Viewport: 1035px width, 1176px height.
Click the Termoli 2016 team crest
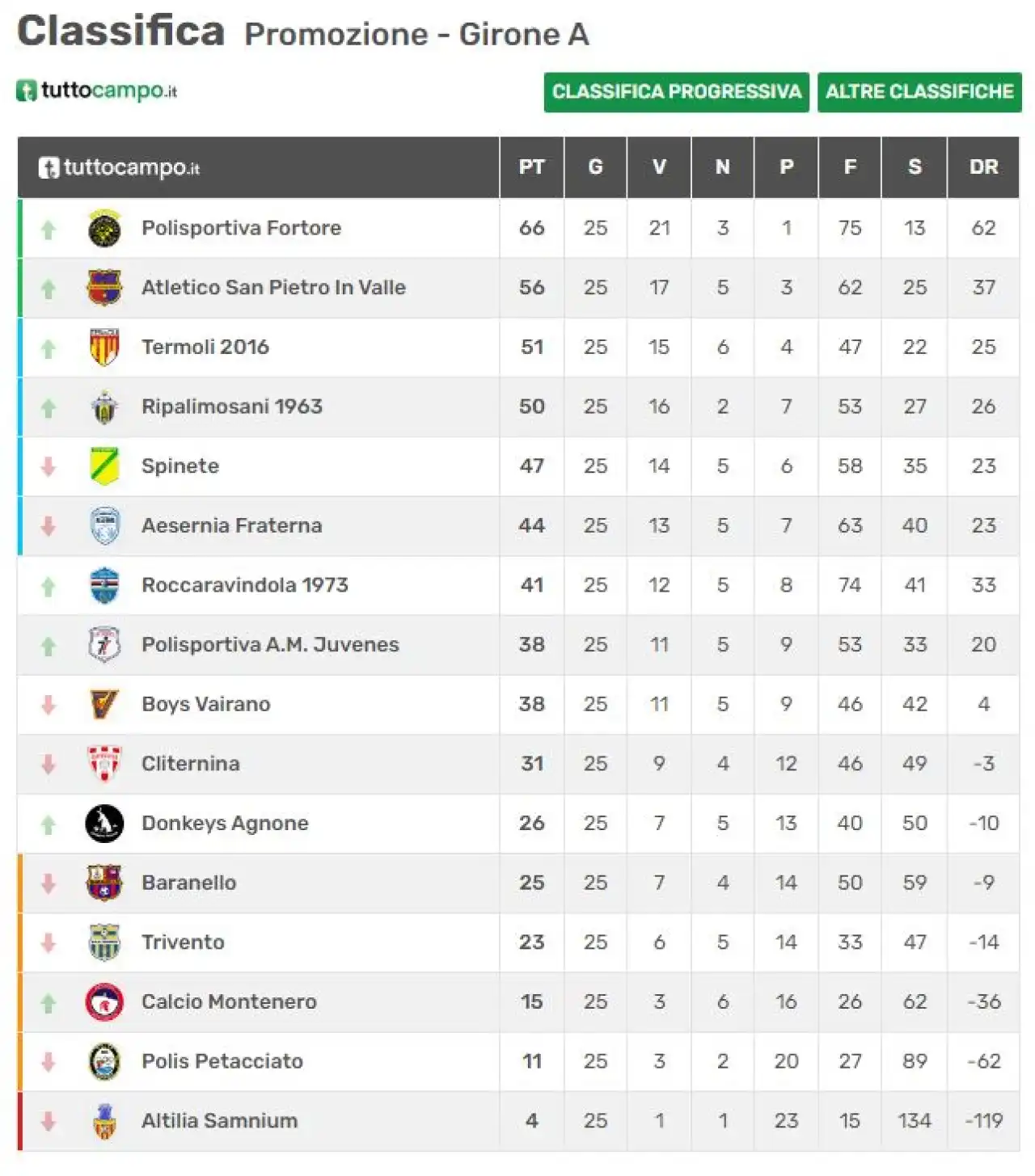point(104,348)
